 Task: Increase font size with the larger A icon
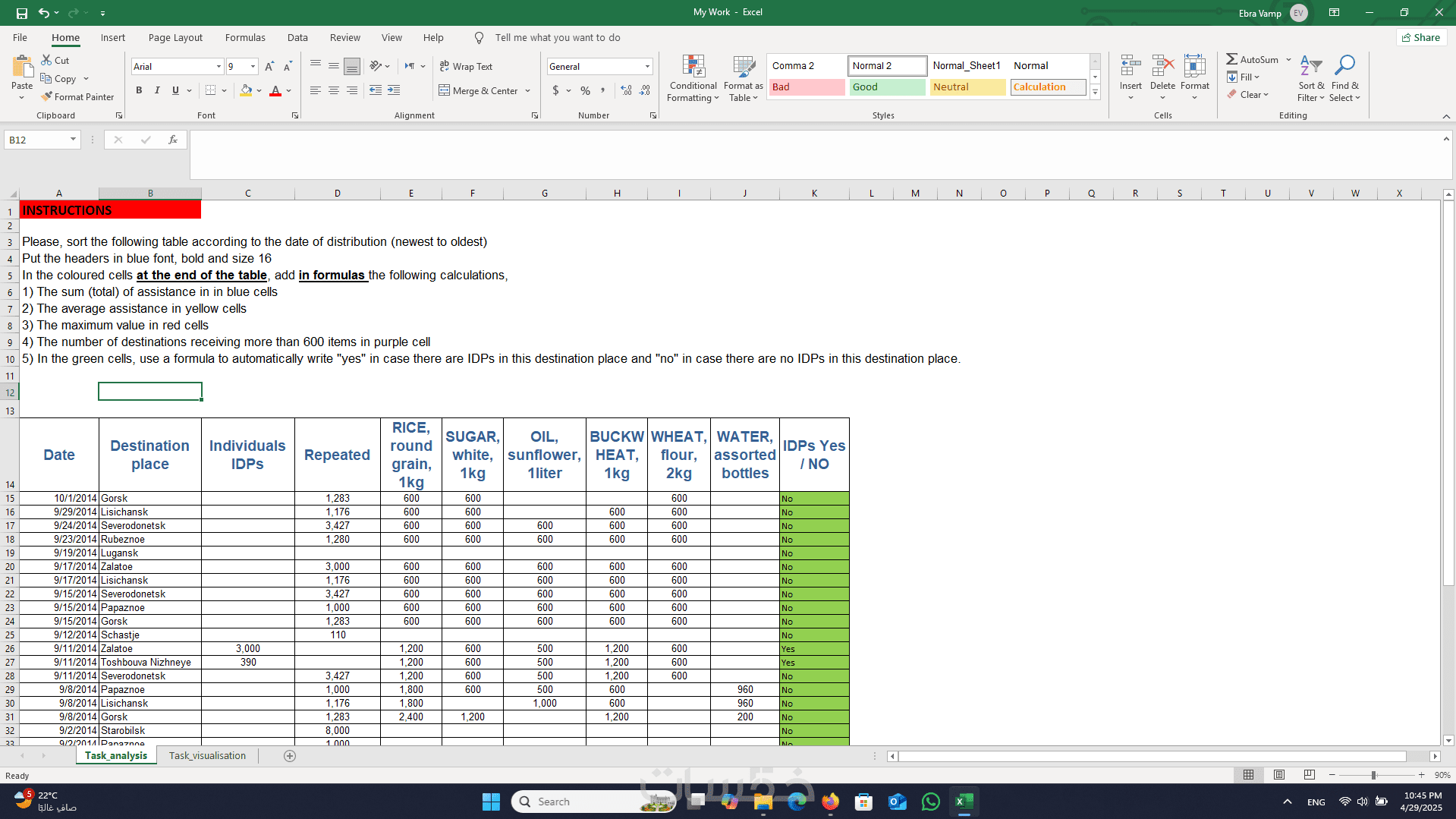coord(269,67)
